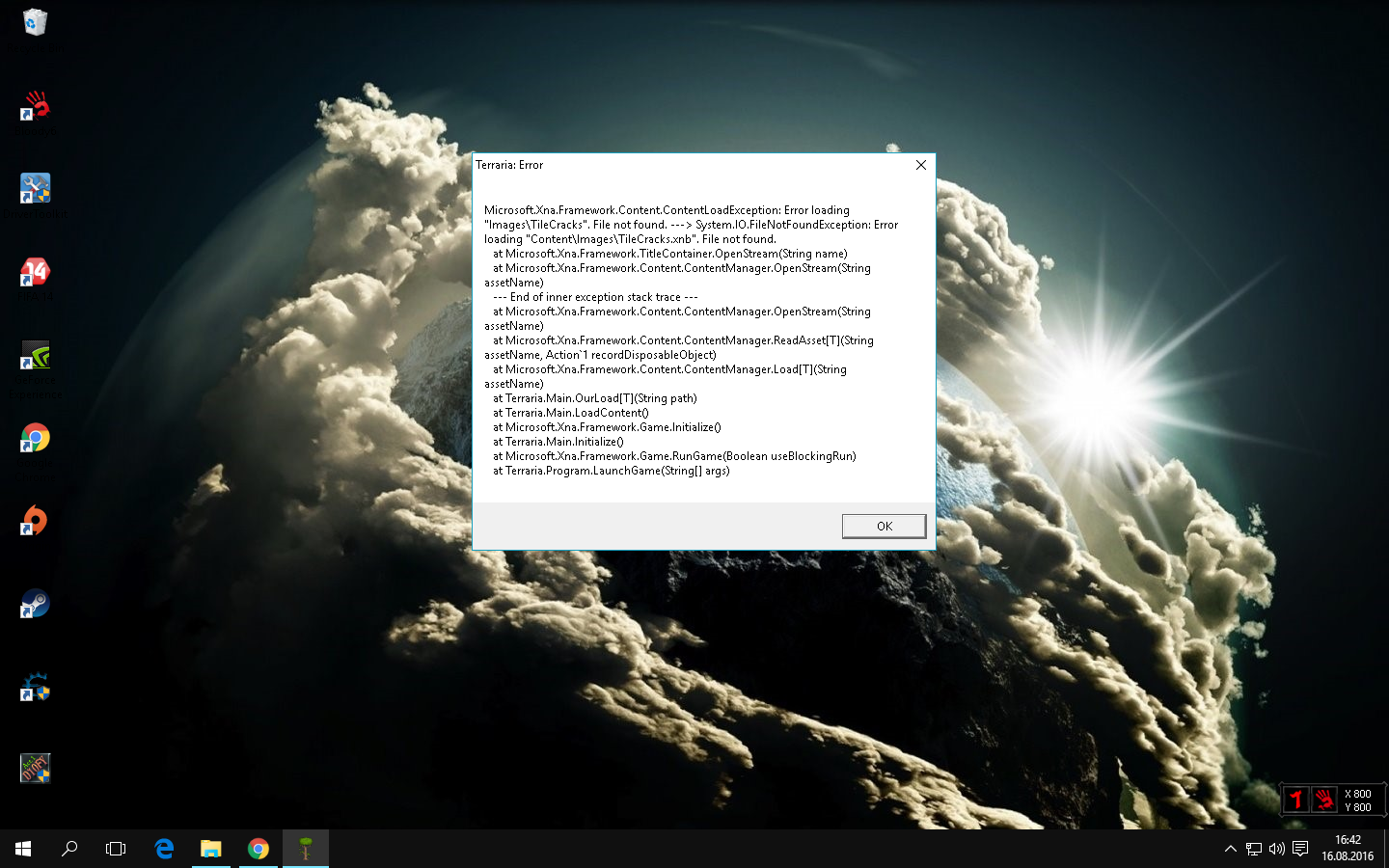The width and height of the screenshot is (1389, 868).
Task: Open the volume speaker tray icon
Action: [x=1277, y=849]
